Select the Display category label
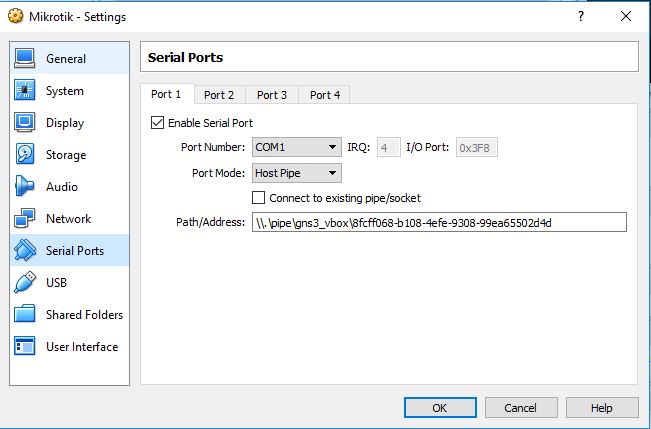 [x=65, y=123]
